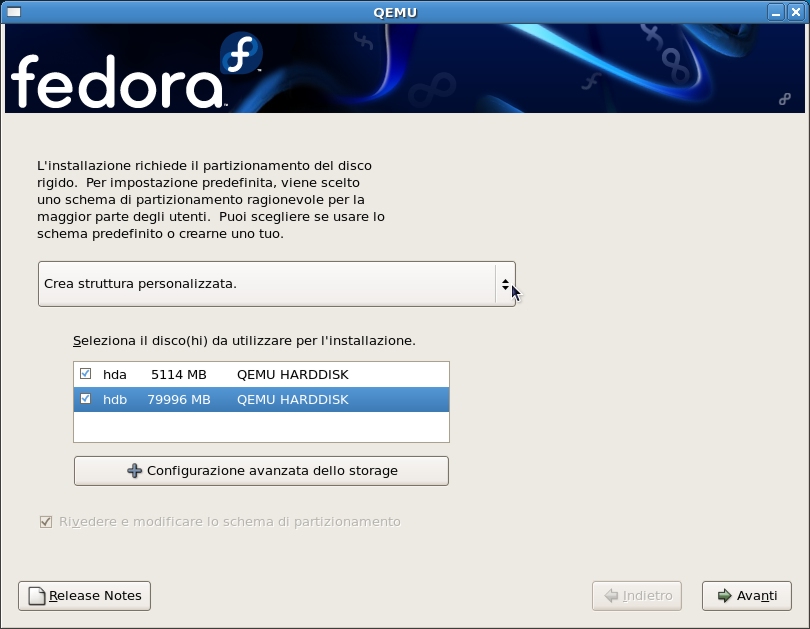810x629 pixels.
Task: Toggle the hda disk checkbox
Action: click(x=85, y=373)
